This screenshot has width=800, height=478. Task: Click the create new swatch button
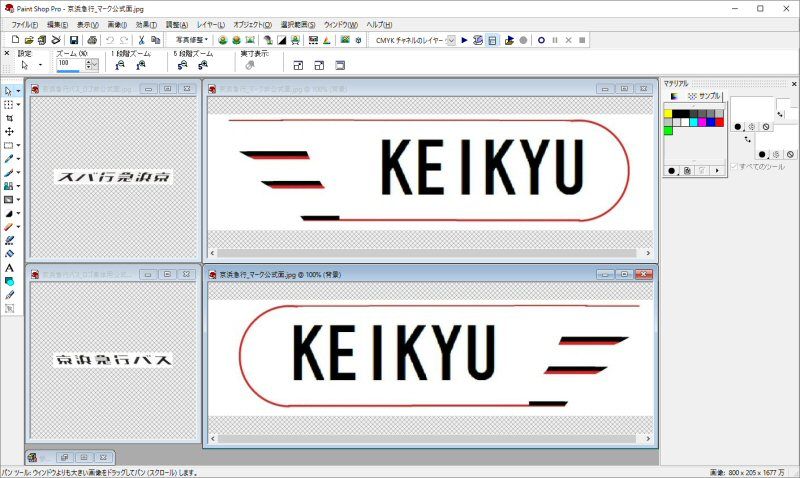[x=687, y=170]
